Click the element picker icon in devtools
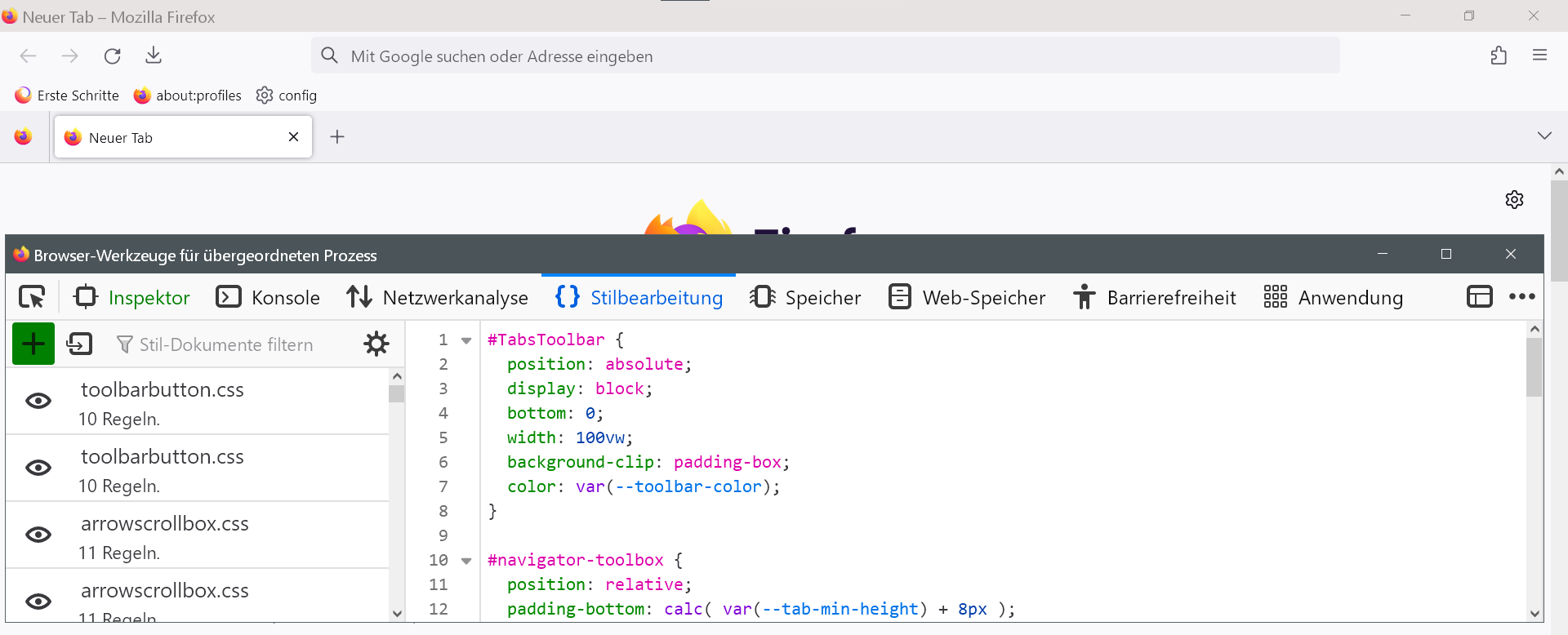 click(x=32, y=297)
